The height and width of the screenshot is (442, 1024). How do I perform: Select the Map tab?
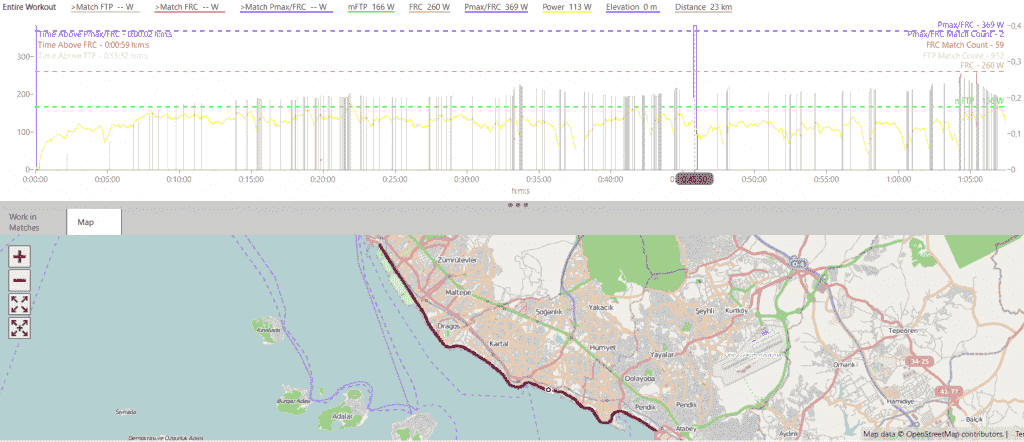pyautogui.click(x=94, y=222)
